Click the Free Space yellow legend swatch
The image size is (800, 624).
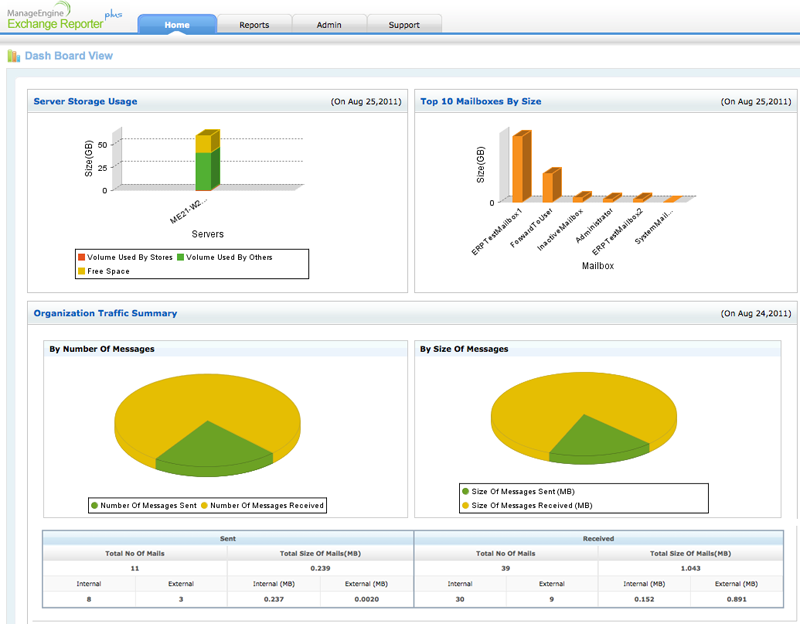coord(81,271)
